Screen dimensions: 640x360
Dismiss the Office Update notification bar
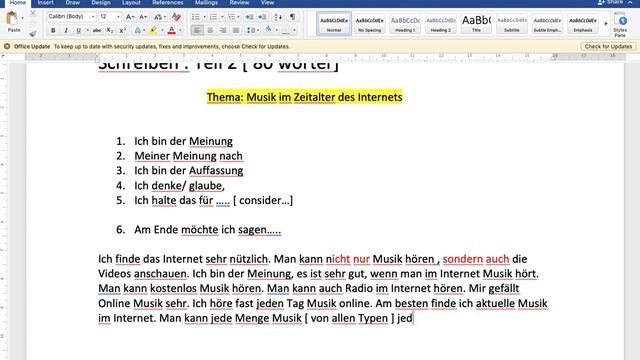7,47
